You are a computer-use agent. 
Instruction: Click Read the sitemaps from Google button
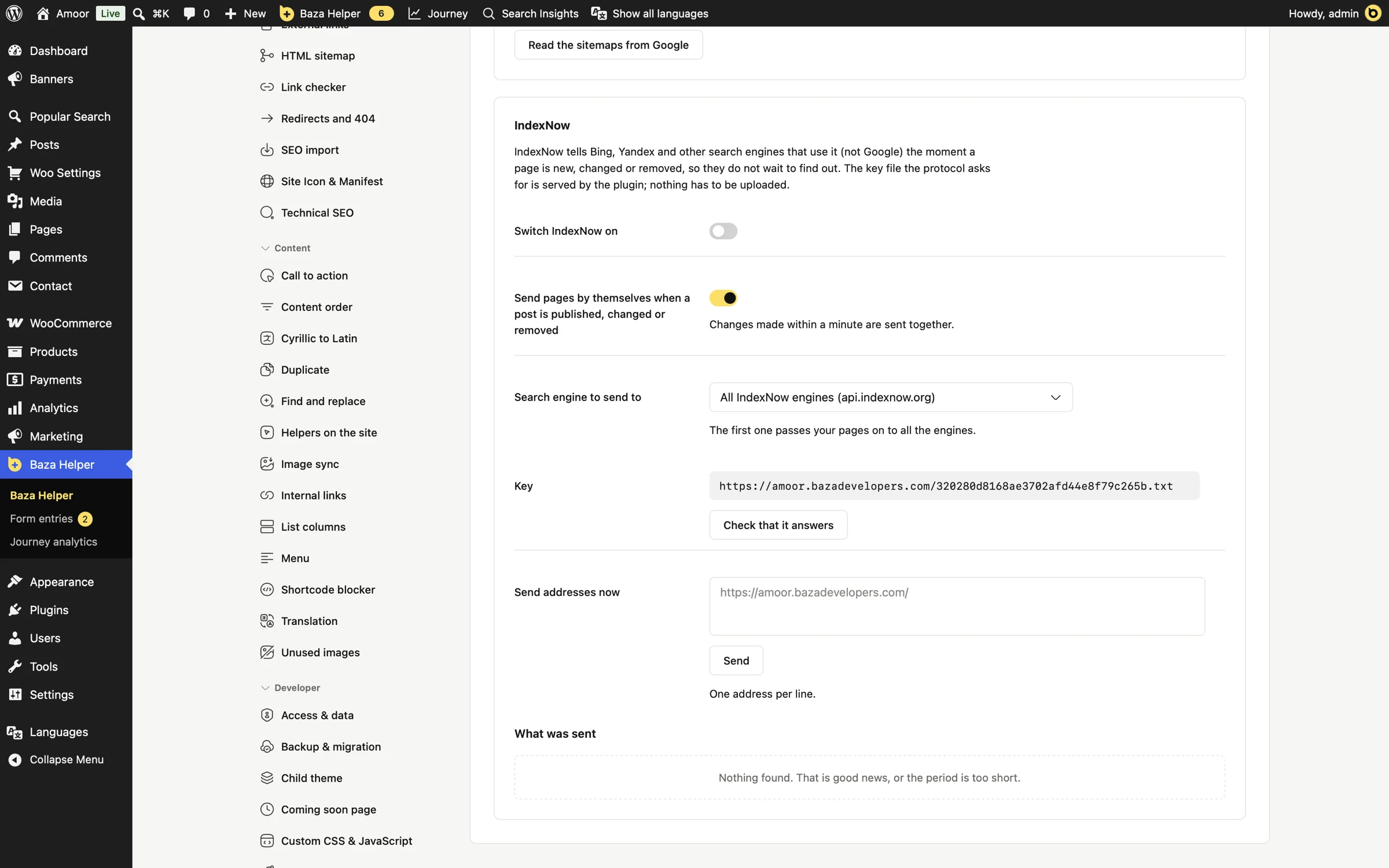click(608, 45)
